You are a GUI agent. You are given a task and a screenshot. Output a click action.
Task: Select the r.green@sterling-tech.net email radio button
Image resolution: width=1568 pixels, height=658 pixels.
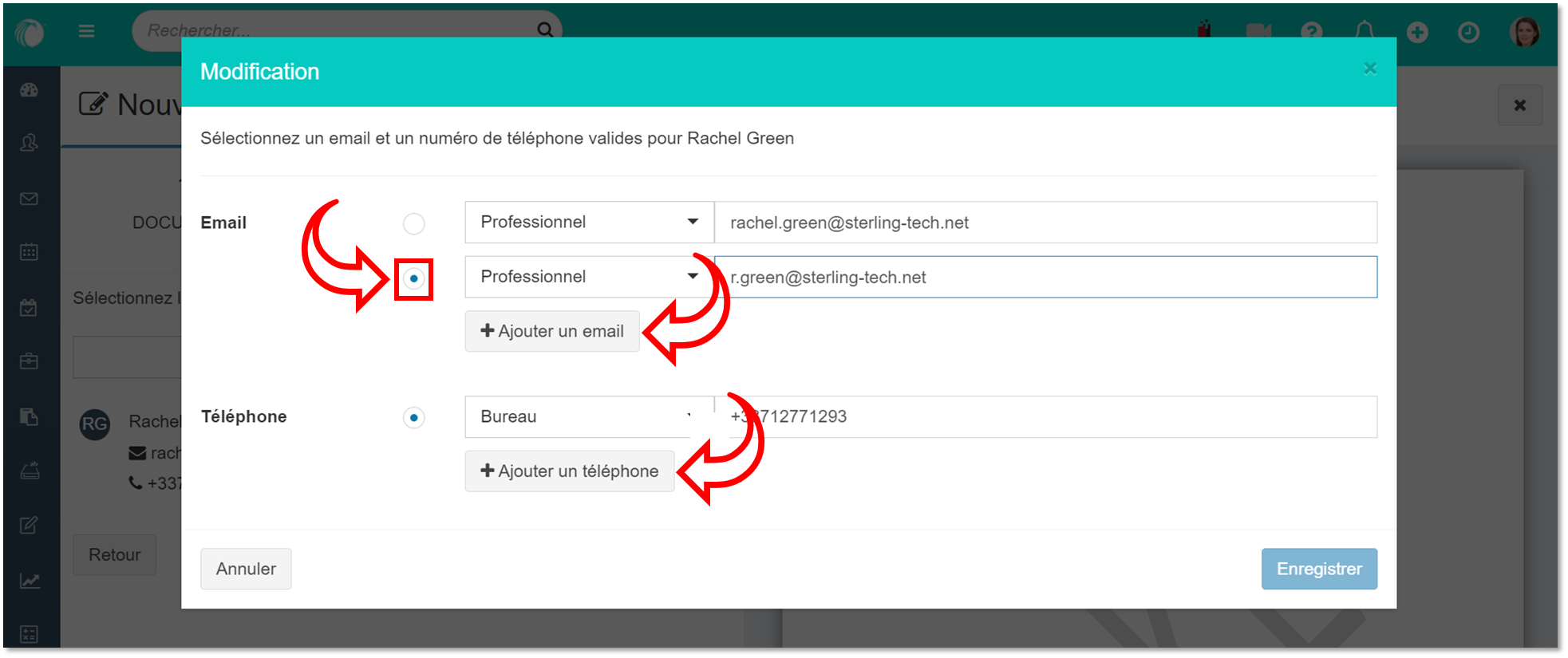(413, 278)
